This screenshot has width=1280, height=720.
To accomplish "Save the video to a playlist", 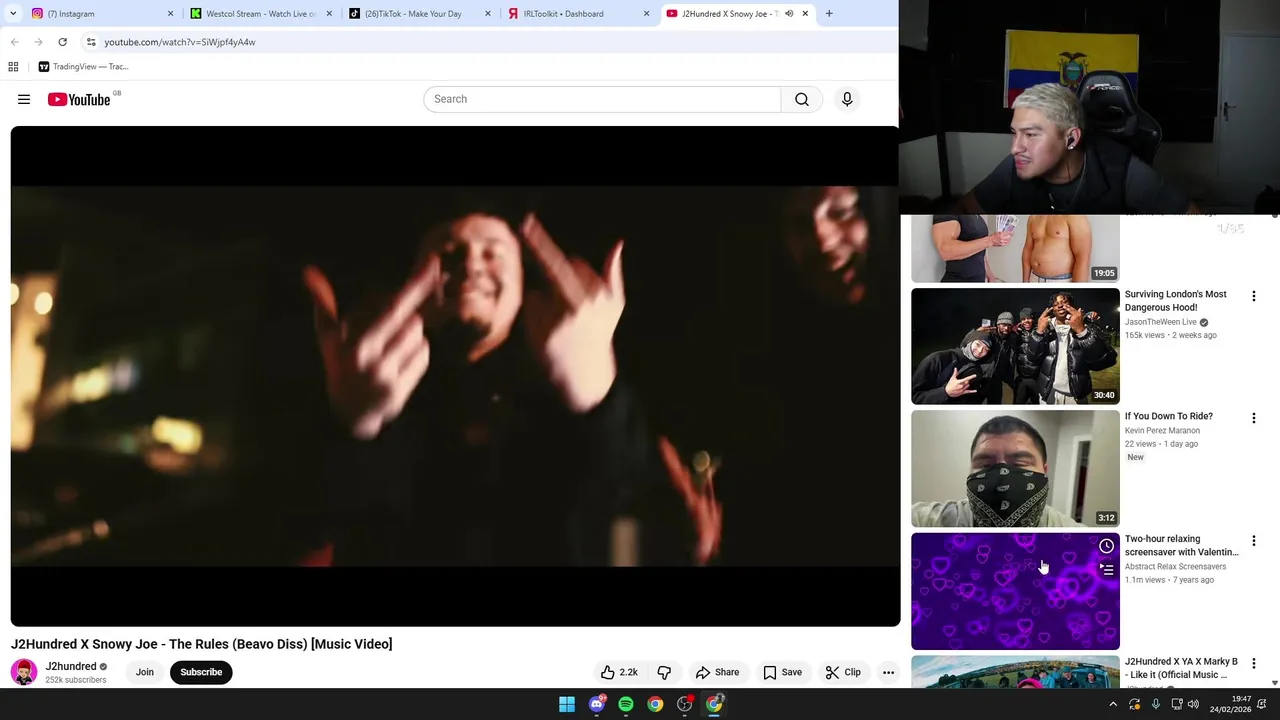I will click(782, 672).
